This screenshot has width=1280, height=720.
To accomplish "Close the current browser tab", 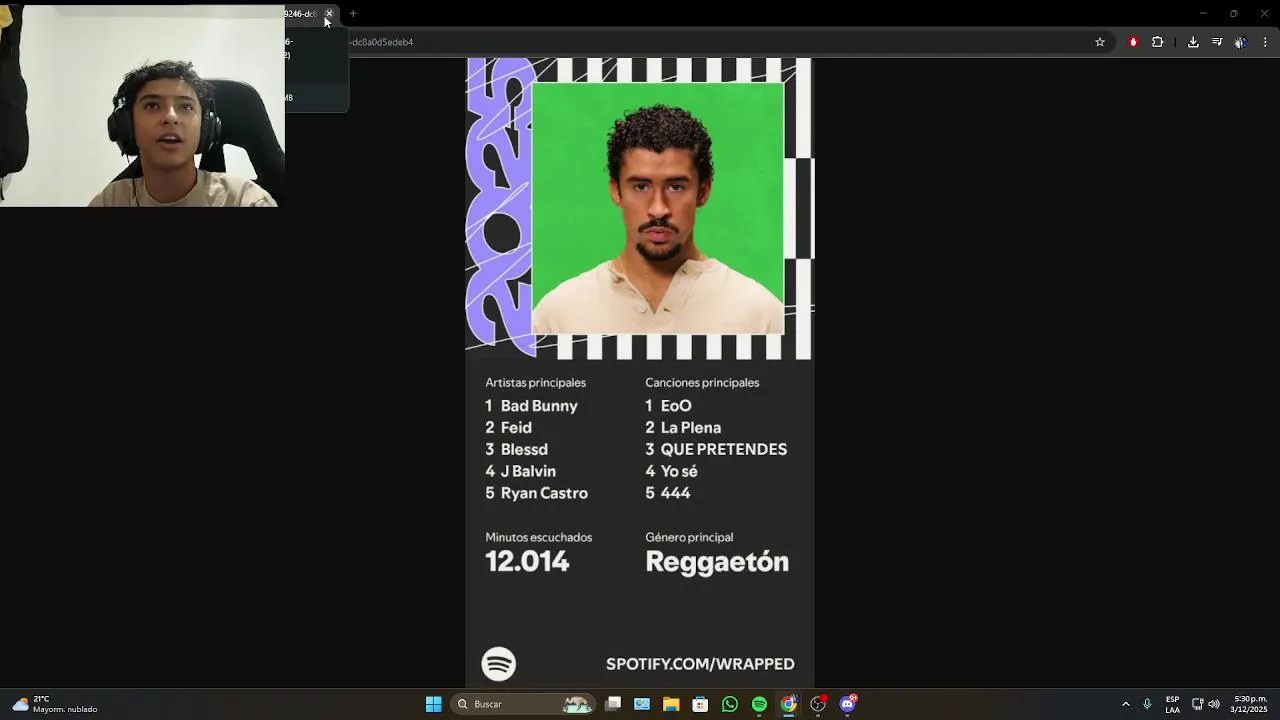I will pos(329,14).
